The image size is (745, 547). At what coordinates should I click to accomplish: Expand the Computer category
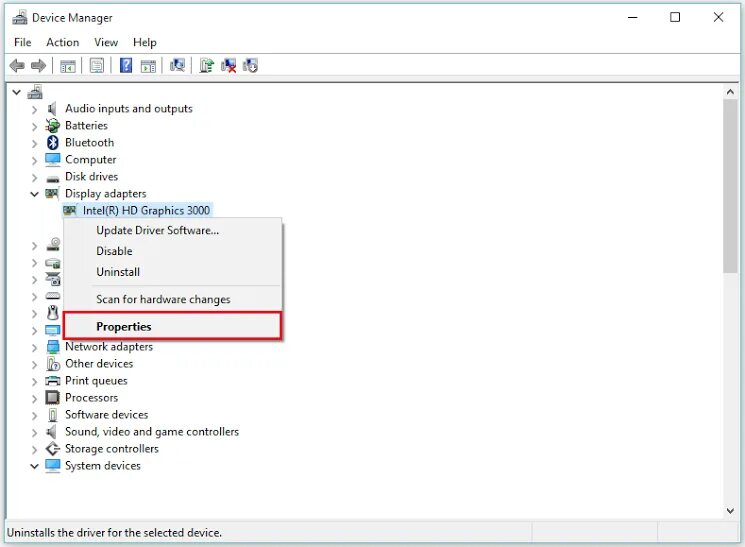(34, 161)
